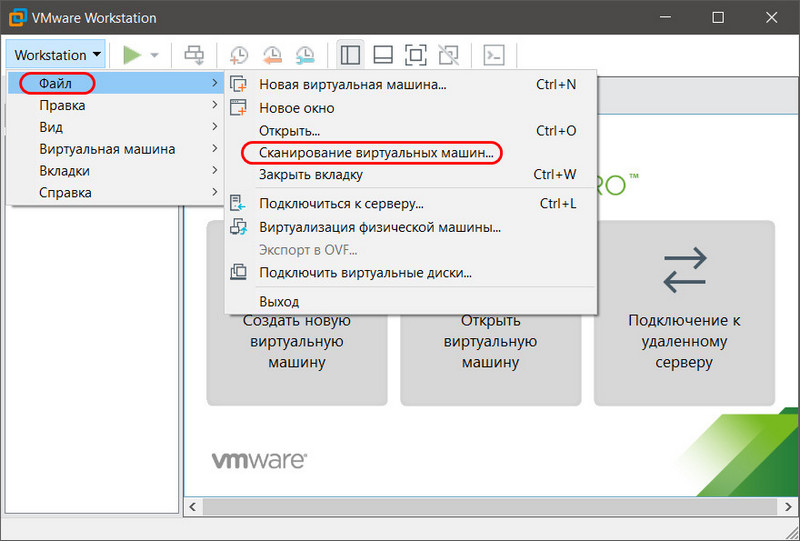
Task: Open the Вид submenu
Action: 116,127
